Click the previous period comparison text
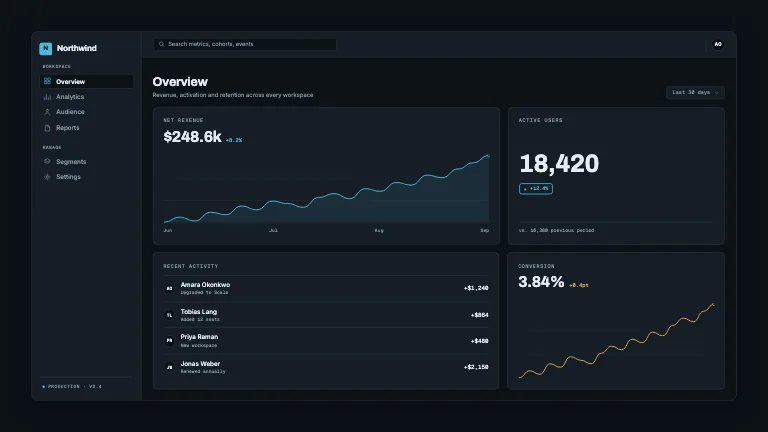Viewport: 768px width, 432px height. click(556, 230)
